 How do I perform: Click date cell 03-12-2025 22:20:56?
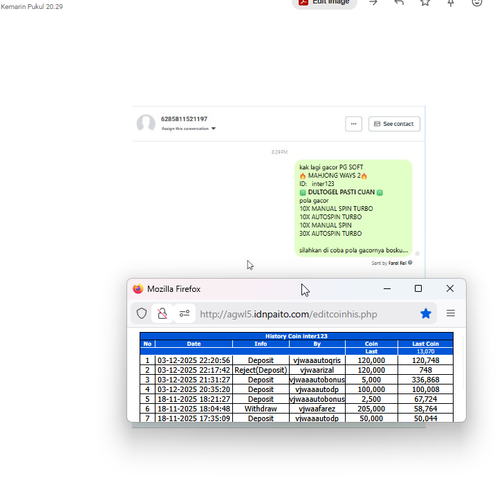[x=194, y=360]
